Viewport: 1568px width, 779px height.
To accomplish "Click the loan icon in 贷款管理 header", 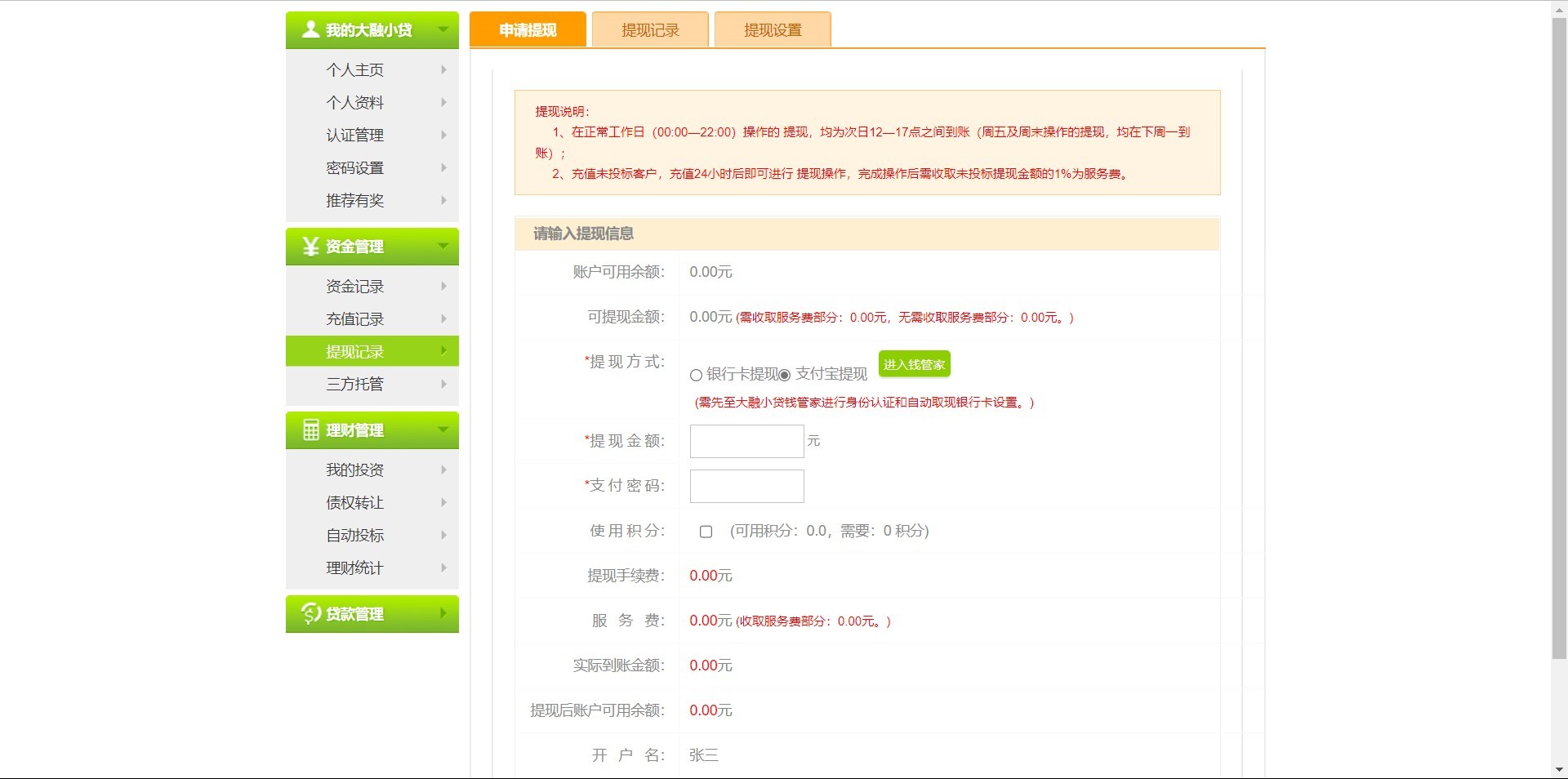I will click(x=310, y=613).
